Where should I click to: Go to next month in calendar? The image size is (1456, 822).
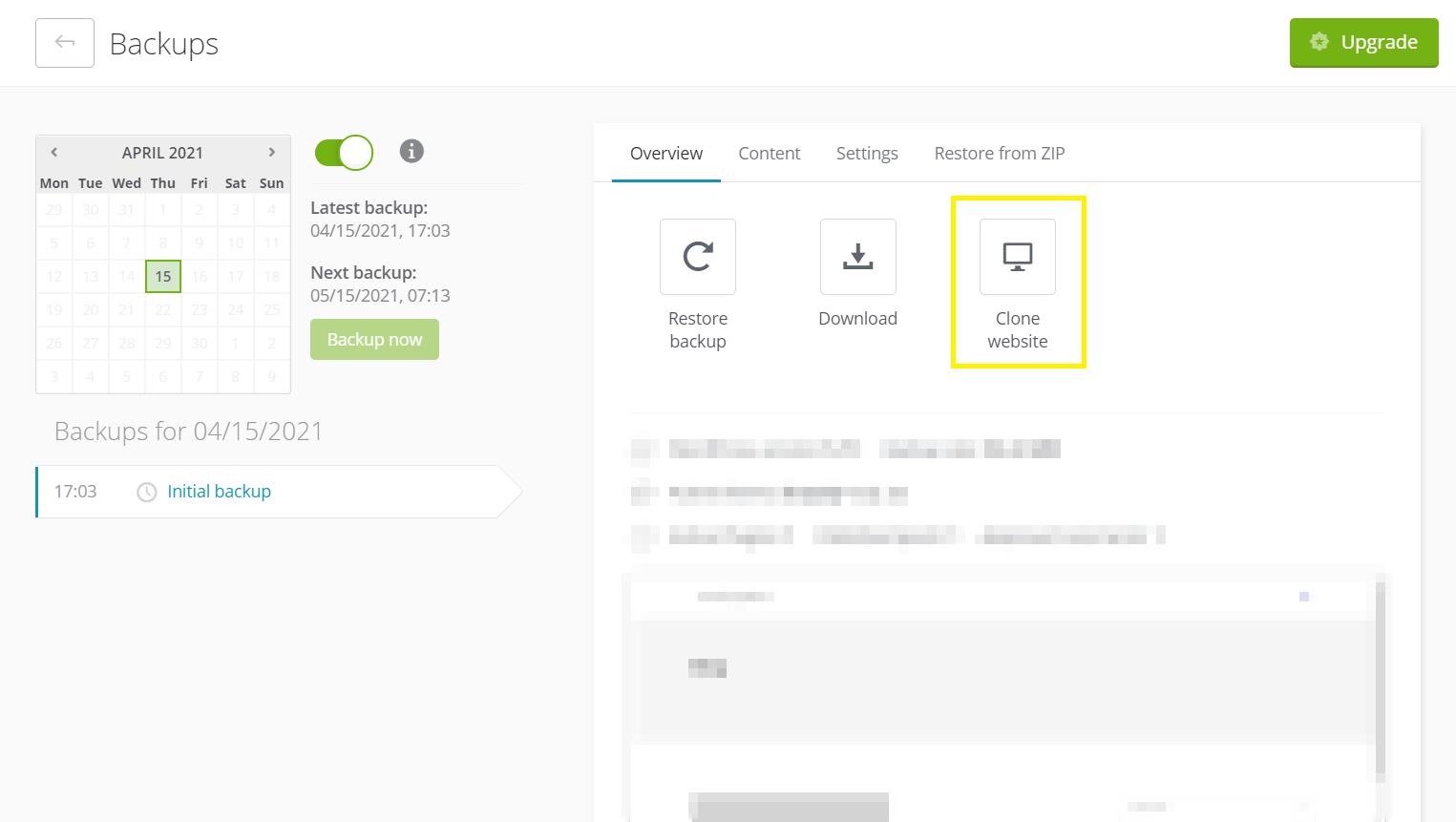[x=272, y=153]
